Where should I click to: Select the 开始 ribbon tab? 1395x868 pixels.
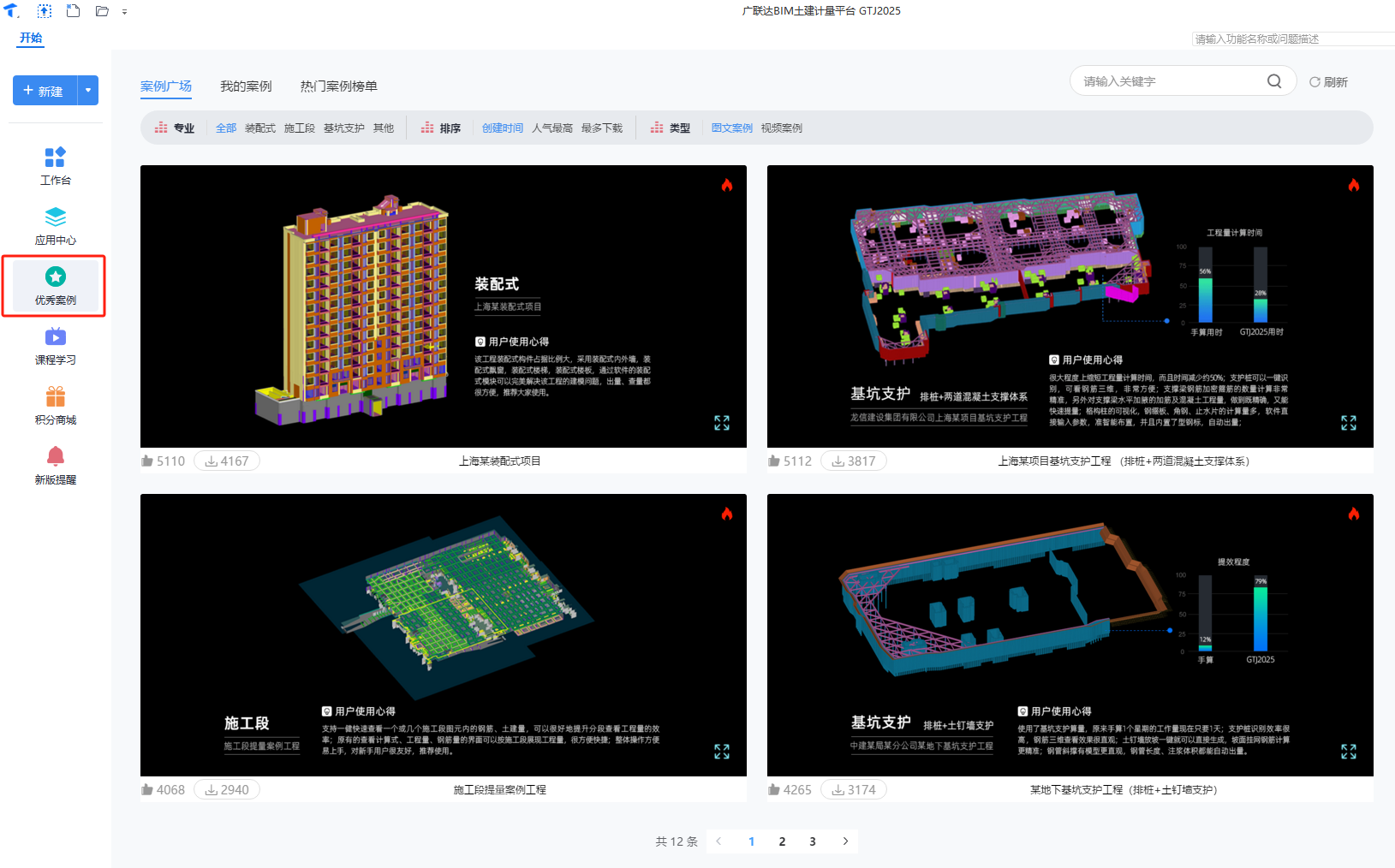(x=31, y=38)
